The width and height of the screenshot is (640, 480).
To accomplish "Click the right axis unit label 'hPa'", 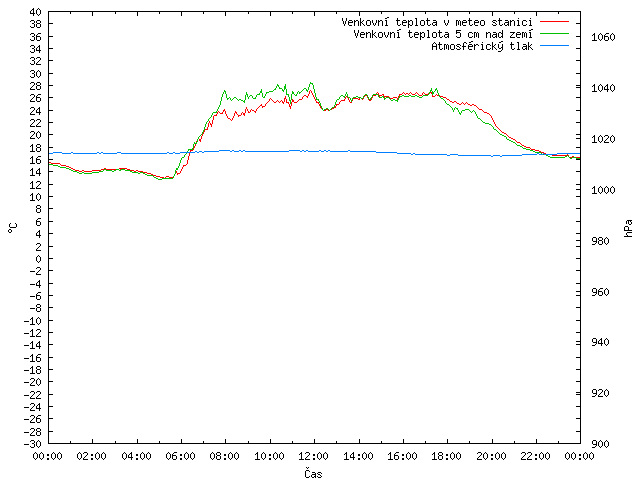I will click(x=628, y=228).
